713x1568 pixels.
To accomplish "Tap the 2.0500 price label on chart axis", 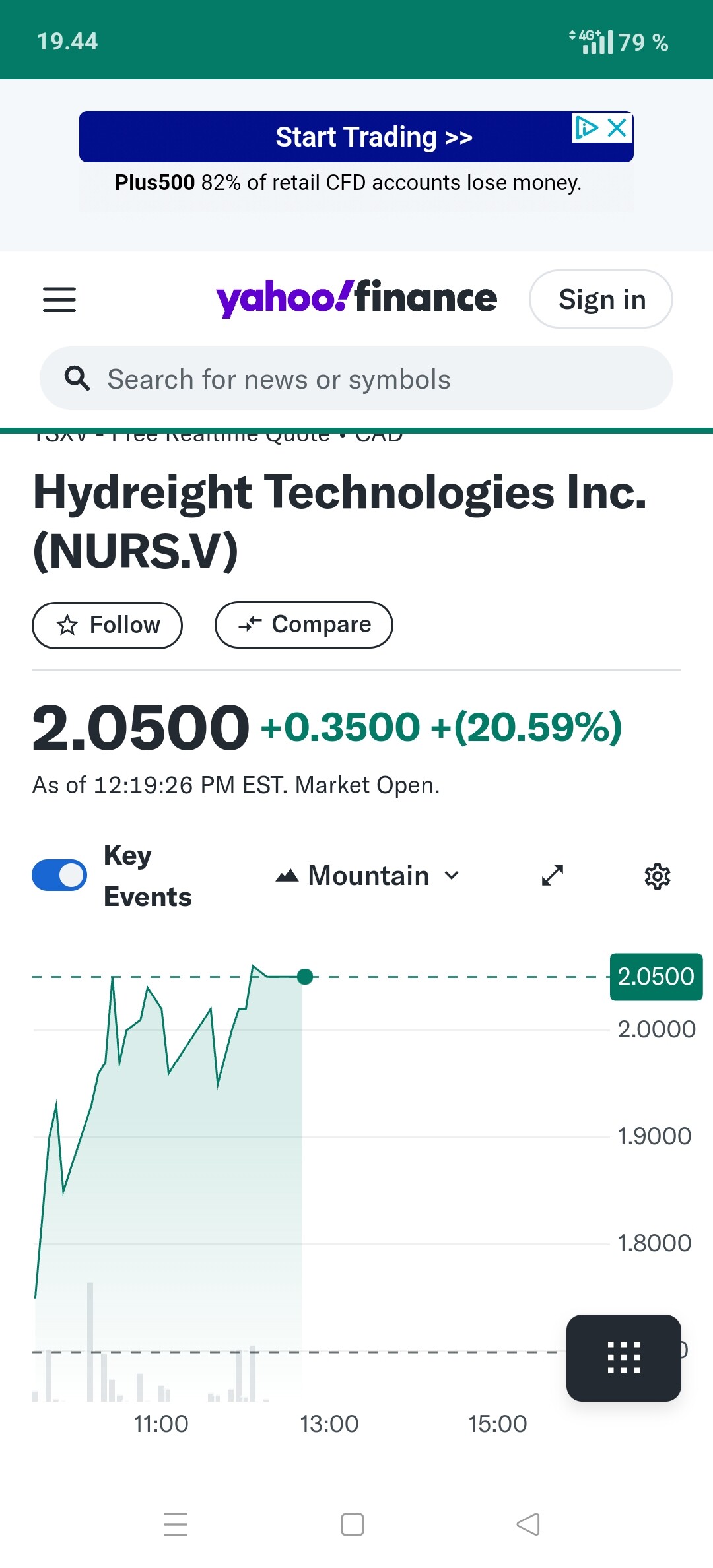I will [x=656, y=977].
